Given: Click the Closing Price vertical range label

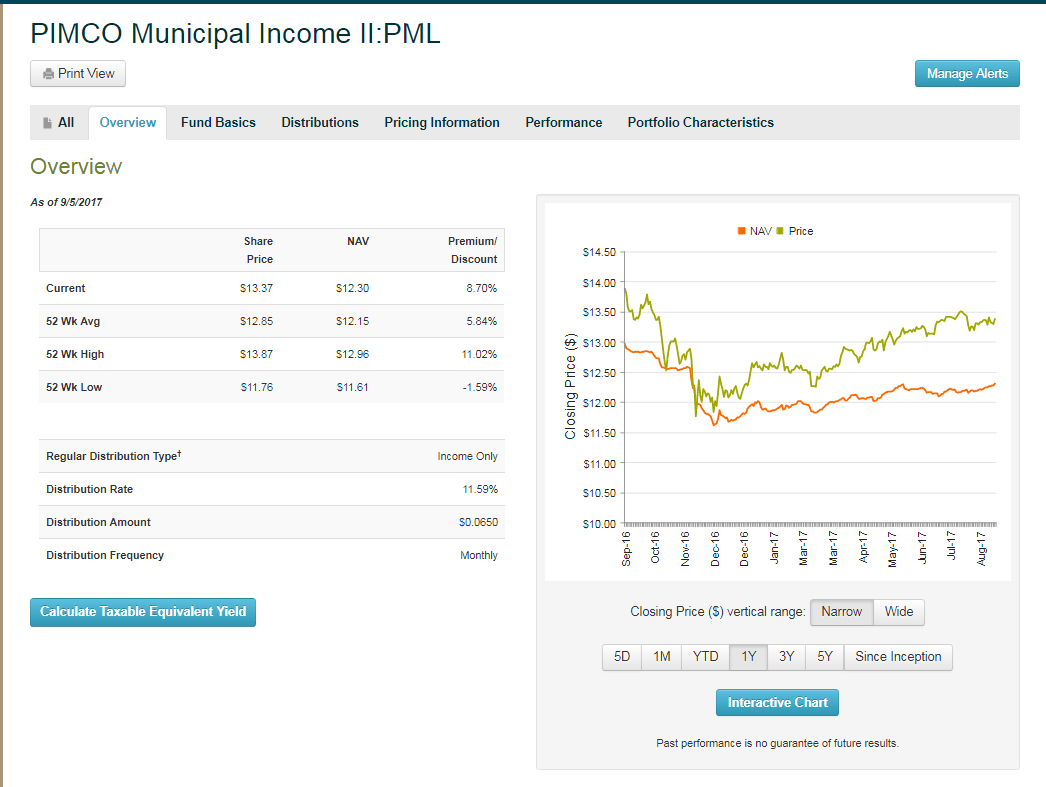Looking at the screenshot, I should tap(718, 612).
